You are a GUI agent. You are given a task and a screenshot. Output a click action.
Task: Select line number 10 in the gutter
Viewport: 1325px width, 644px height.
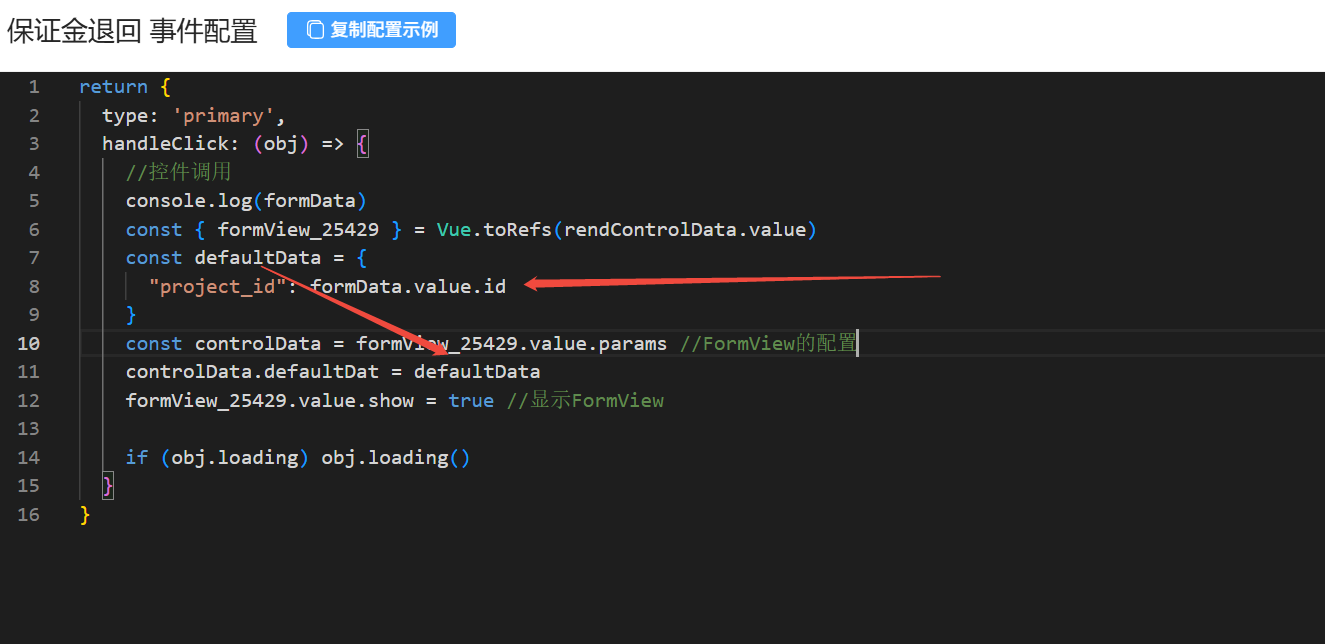click(29, 344)
